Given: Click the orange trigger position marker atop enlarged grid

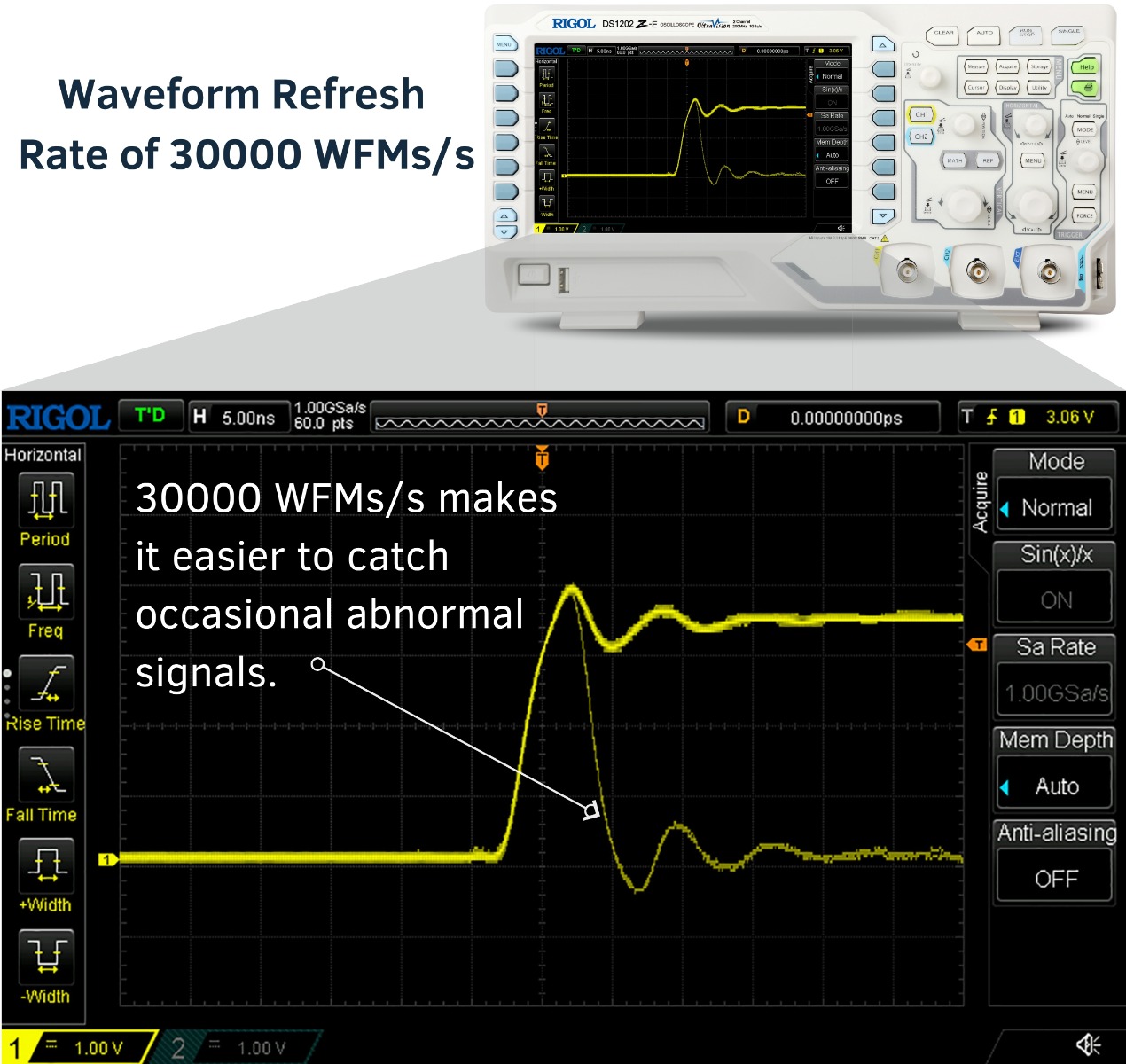Looking at the screenshot, I should pyautogui.click(x=542, y=458).
